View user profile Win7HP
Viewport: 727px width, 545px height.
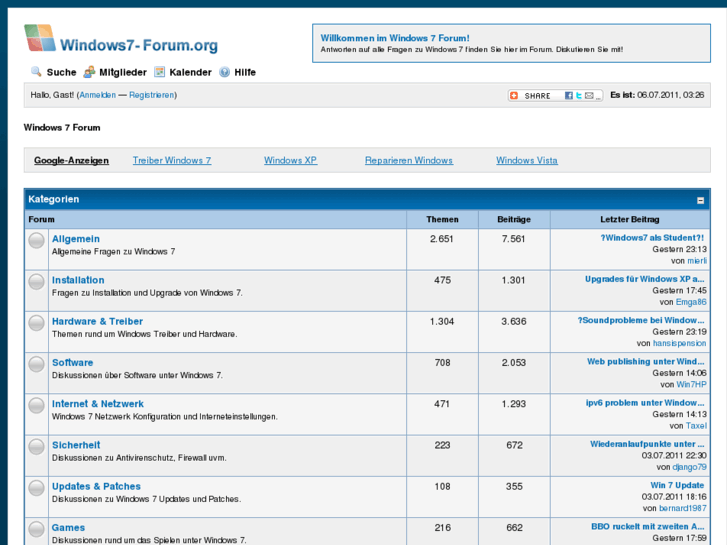coord(691,385)
